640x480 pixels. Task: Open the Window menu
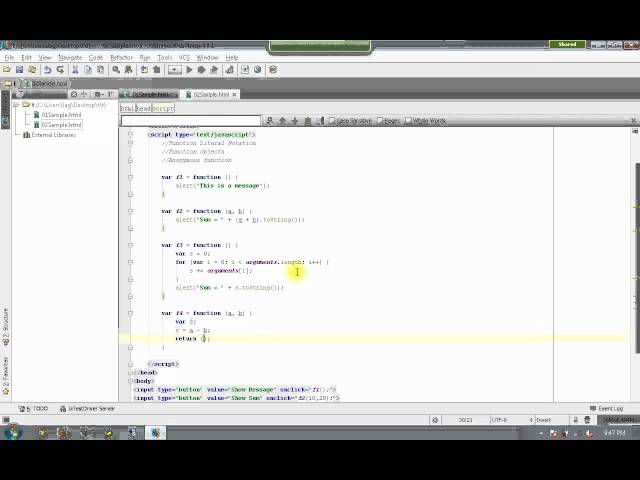(207, 58)
